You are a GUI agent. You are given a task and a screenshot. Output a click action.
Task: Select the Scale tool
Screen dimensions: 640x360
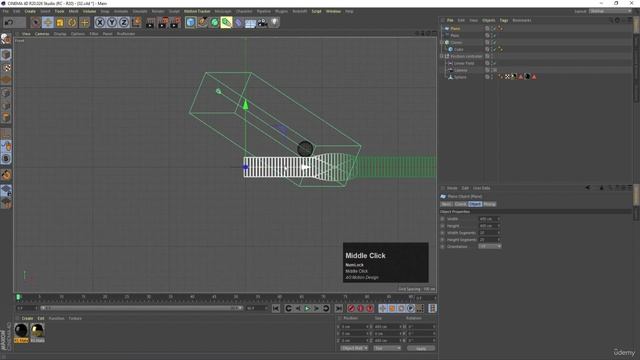click(60, 22)
